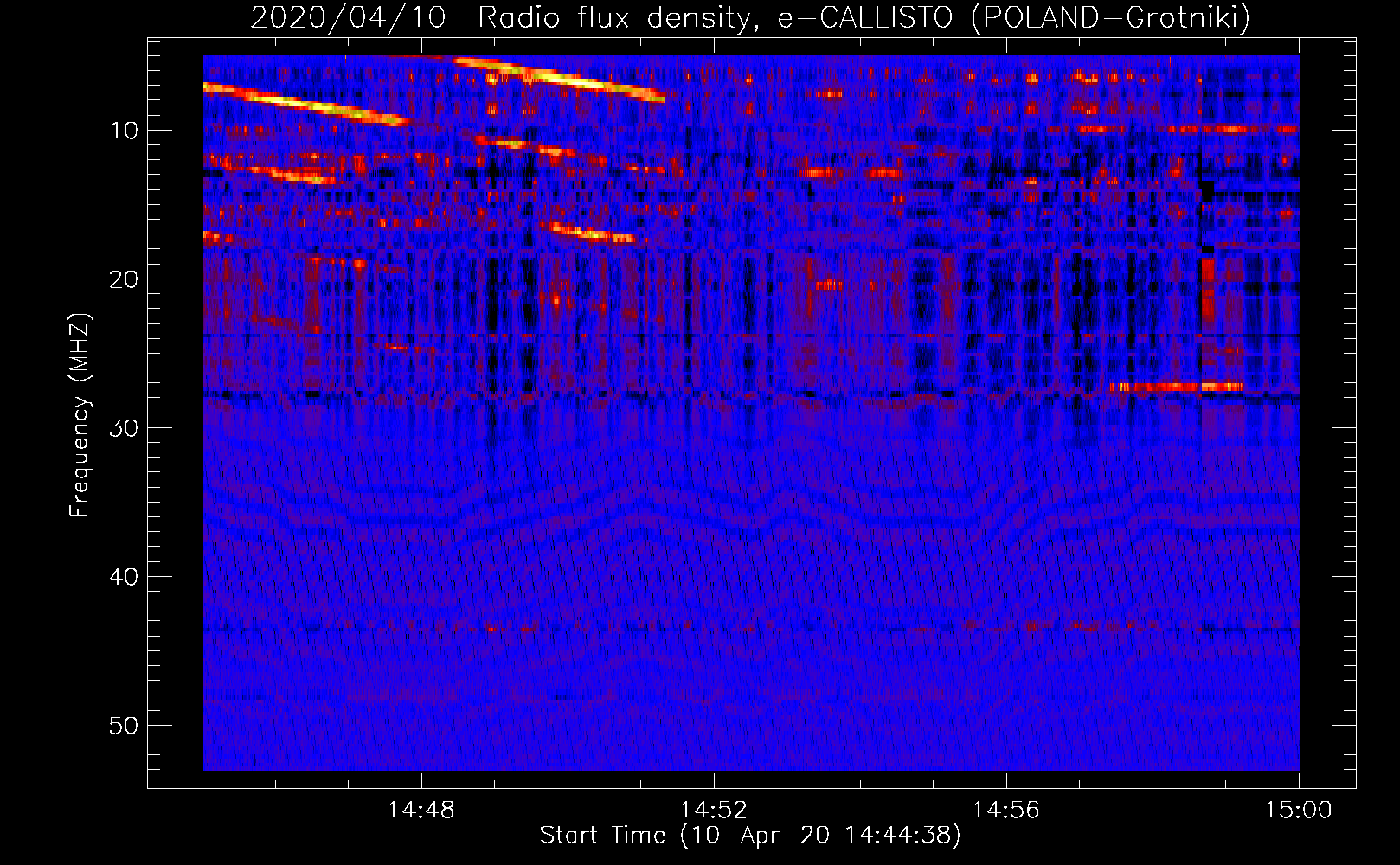Image resolution: width=1400 pixels, height=865 pixels.
Task: Click the 50 MHz frequency tick label
Action: 125,726
